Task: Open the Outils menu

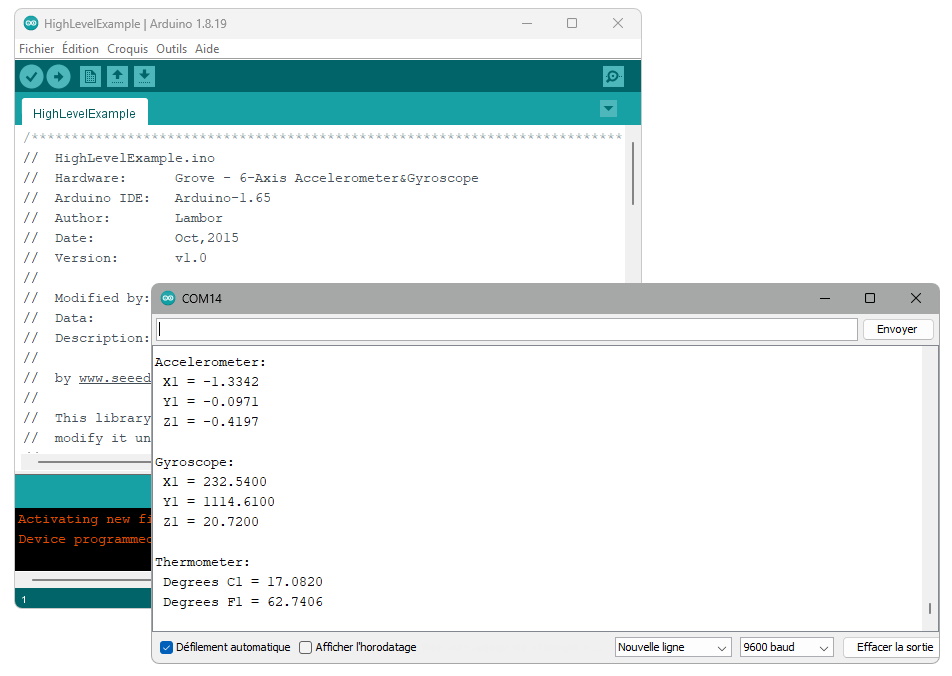Action: [x=171, y=49]
